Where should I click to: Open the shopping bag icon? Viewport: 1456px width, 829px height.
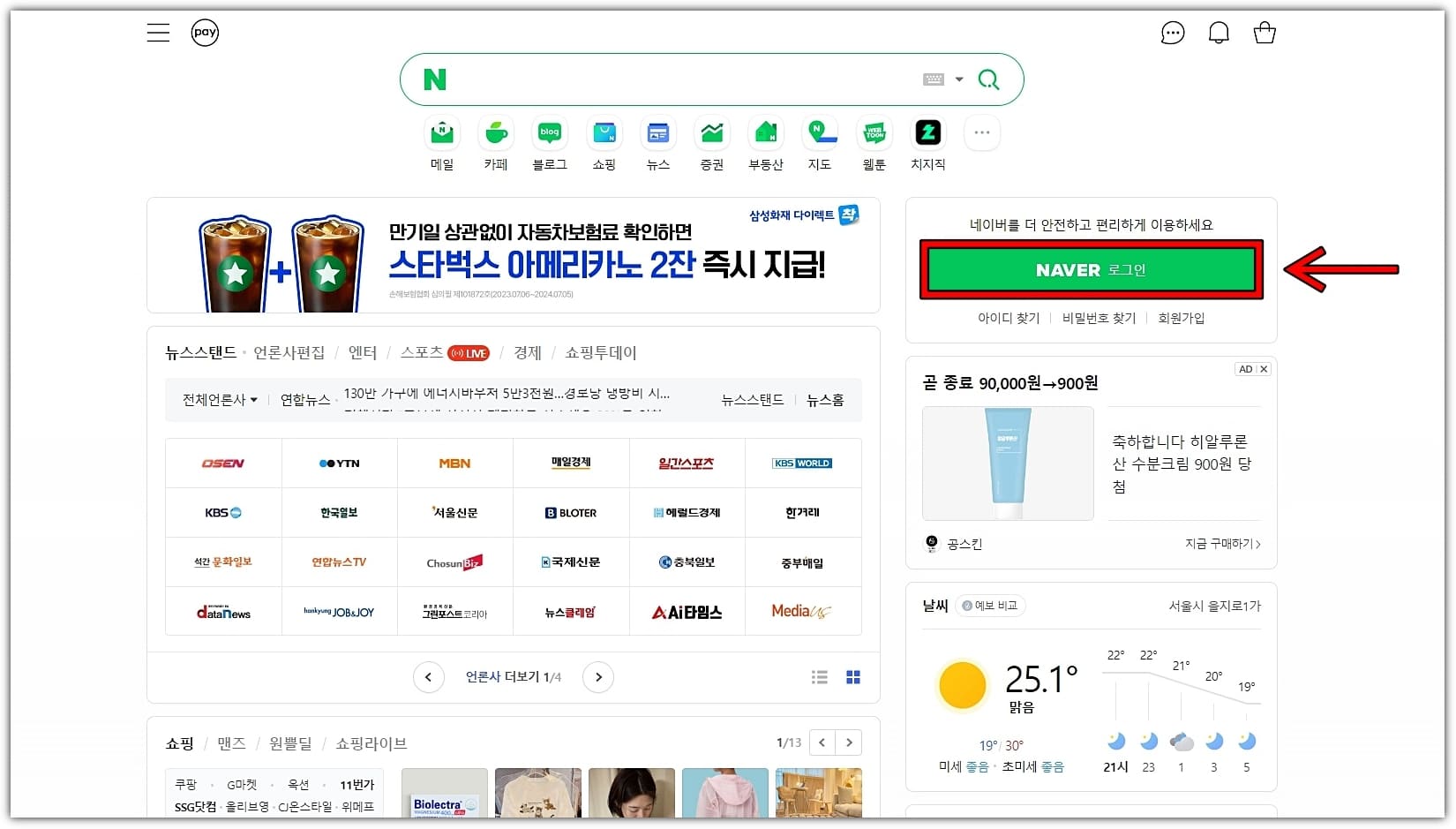[x=1265, y=32]
